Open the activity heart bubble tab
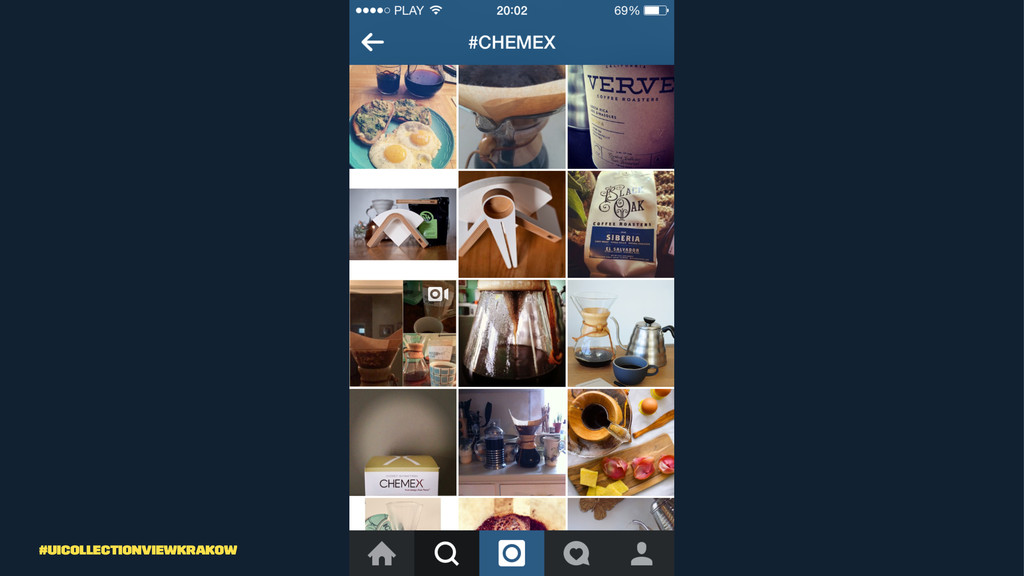 pyautogui.click(x=576, y=554)
